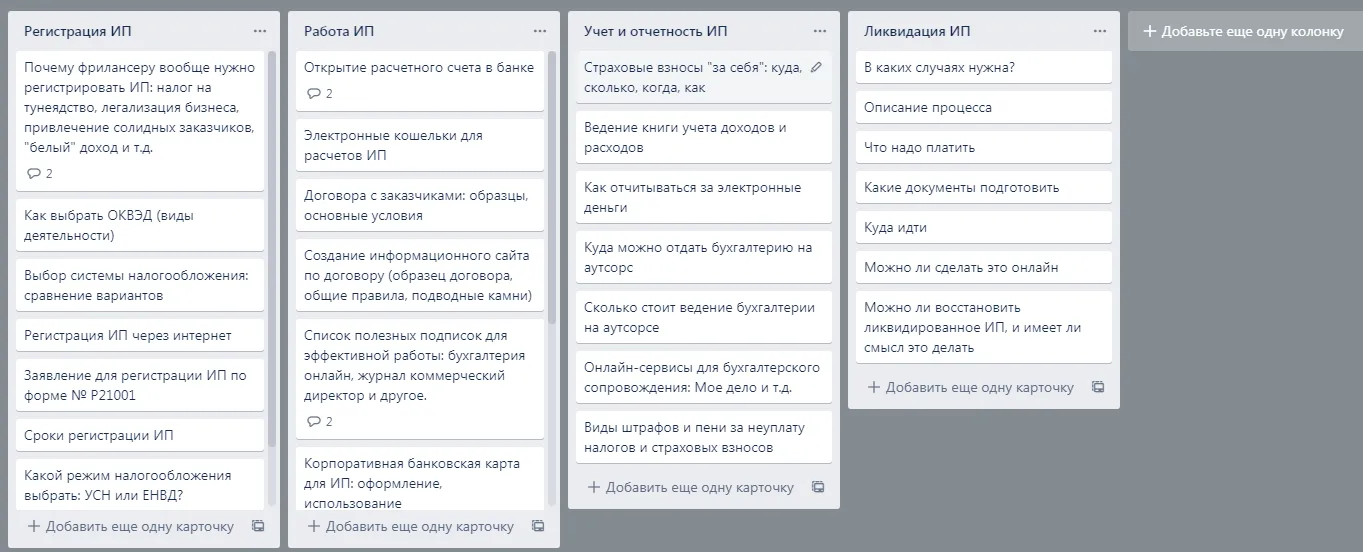The image size is (1363, 552).
Task: Click Добавьте еще одну колонку button
Action: (x=1244, y=31)
